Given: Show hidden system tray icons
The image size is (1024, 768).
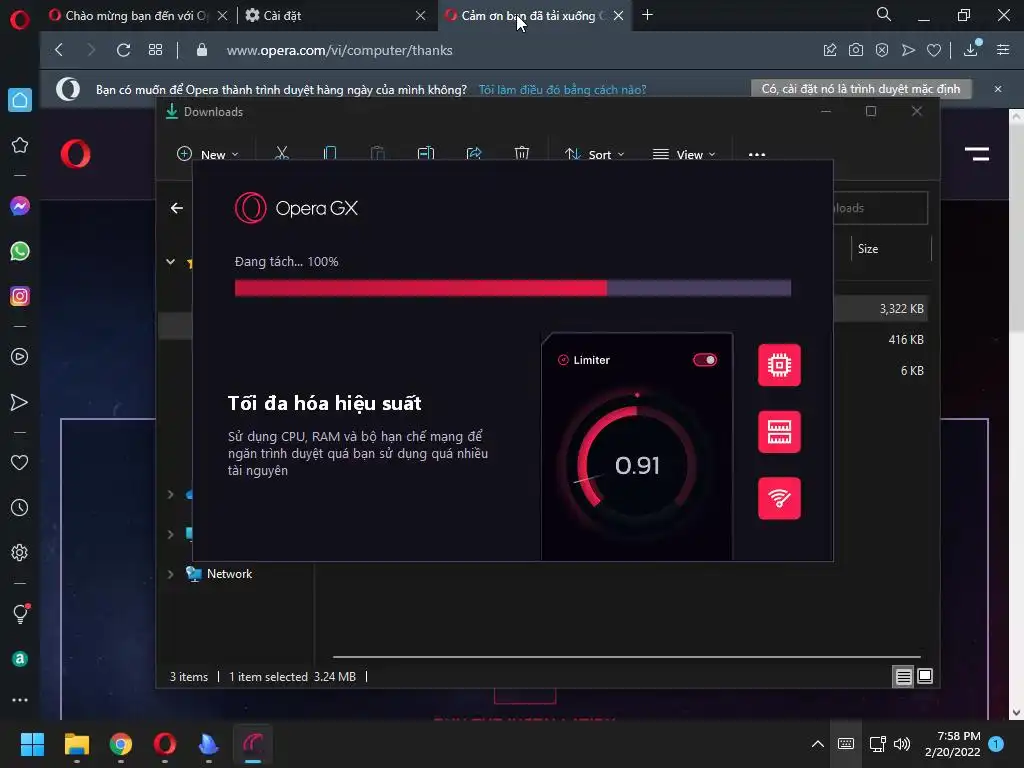Looking at the screenshot, I should click(x=817, y=744).
